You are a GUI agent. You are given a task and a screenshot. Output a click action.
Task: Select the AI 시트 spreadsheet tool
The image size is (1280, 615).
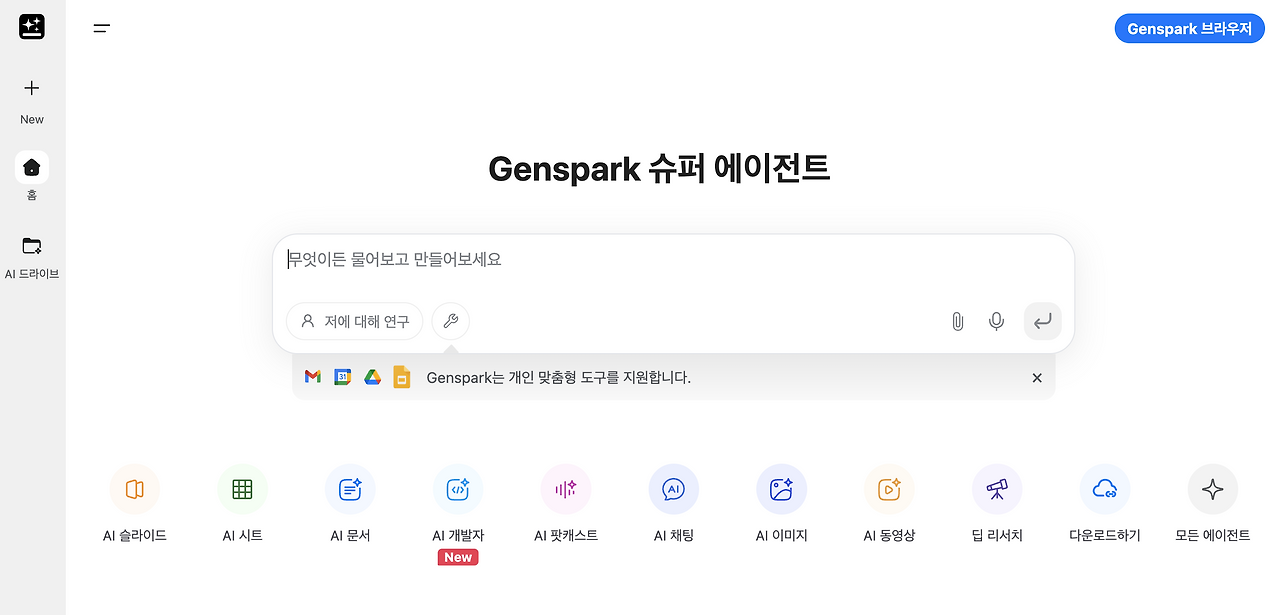pos(243,500)
